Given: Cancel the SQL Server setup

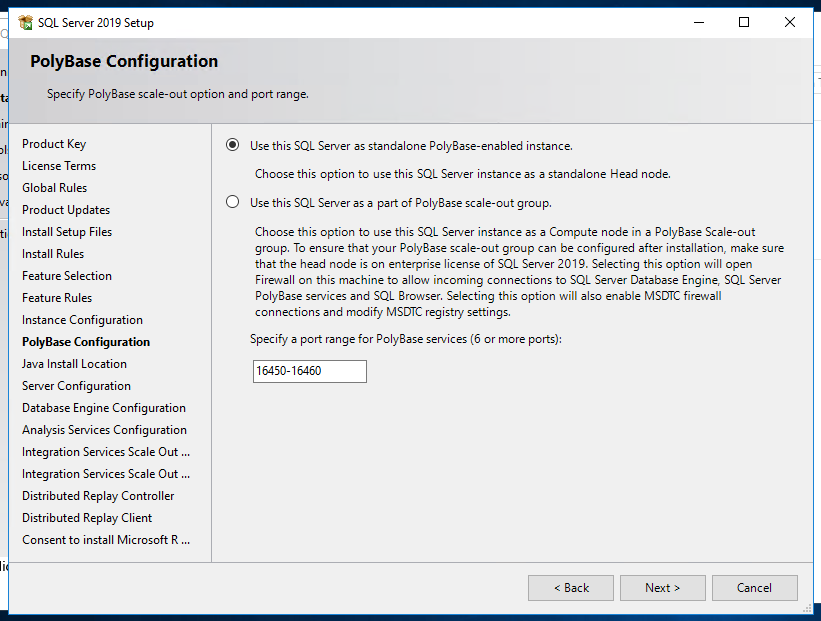Looking at the screenshot, I should (755, 588).
